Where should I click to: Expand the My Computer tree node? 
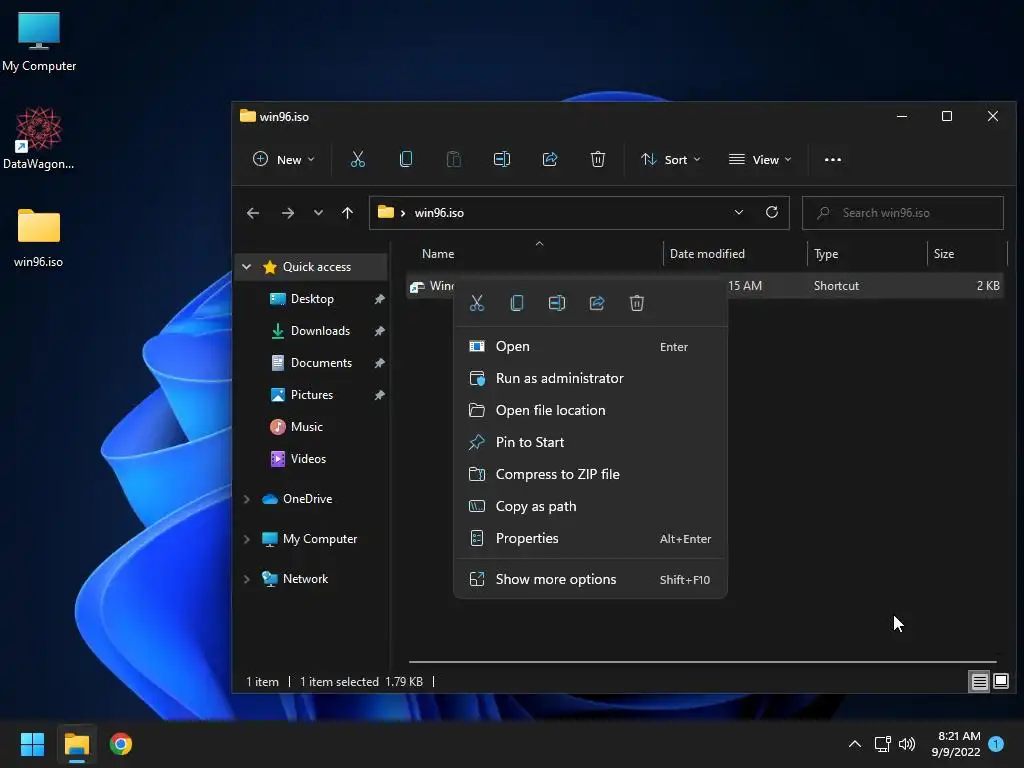(247, 539)
